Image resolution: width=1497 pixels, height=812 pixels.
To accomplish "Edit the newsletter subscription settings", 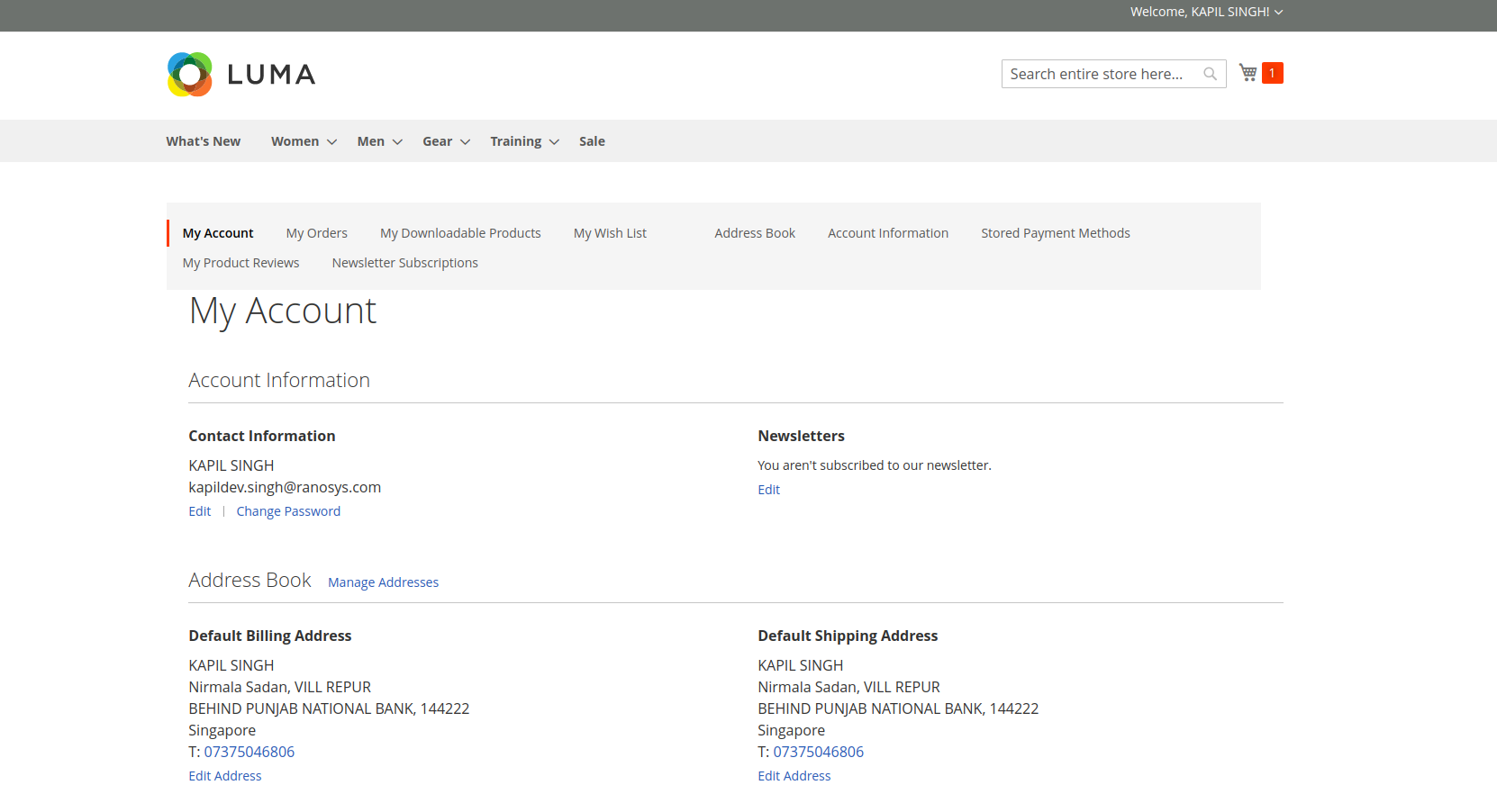I will tap(768, 489).
